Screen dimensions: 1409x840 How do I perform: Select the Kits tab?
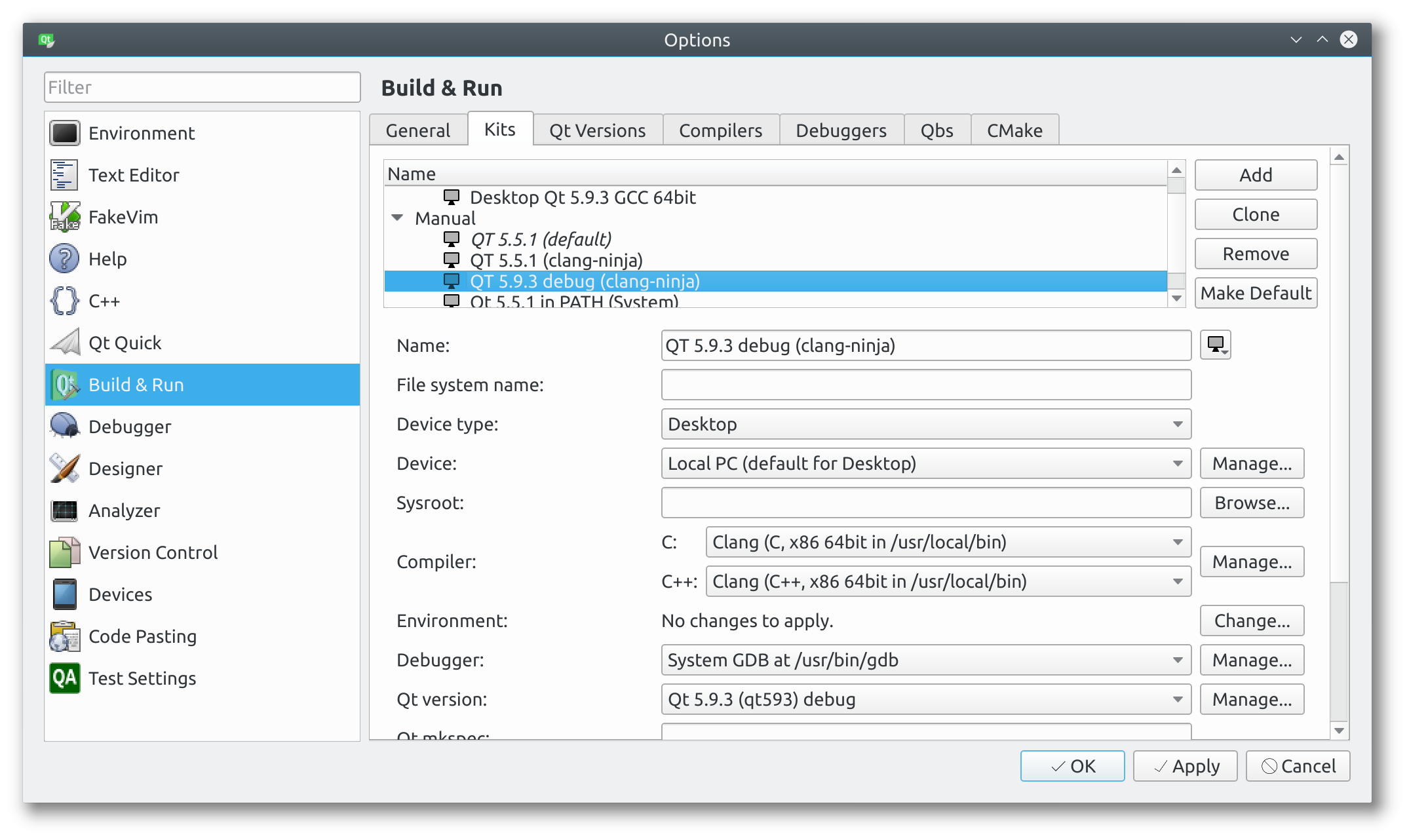pos(499,130)
